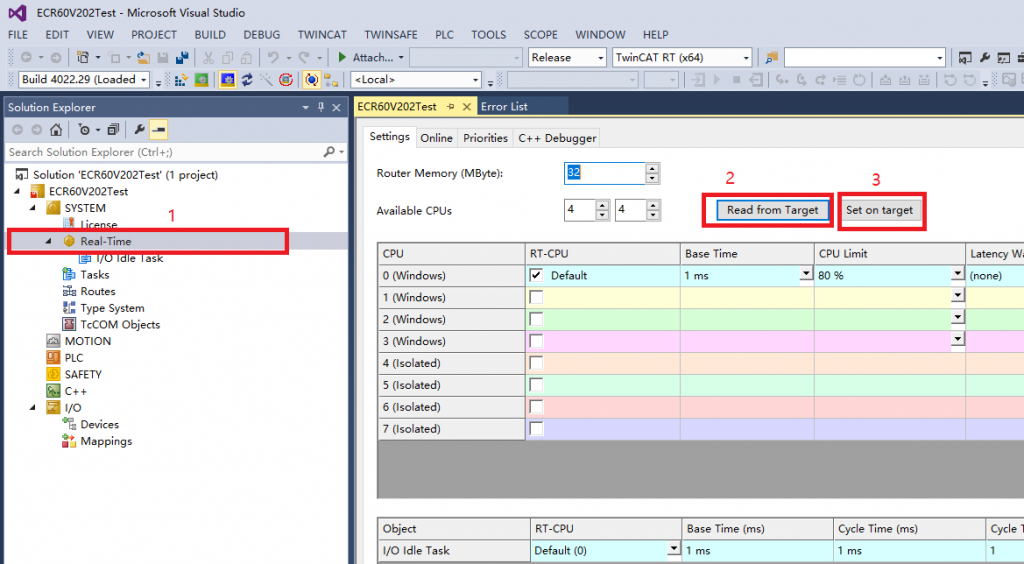Image resolution: width=1024 pixels, height=564 pixels.
Task: Click the Scan magic wand icon
Action: [266, 80]
